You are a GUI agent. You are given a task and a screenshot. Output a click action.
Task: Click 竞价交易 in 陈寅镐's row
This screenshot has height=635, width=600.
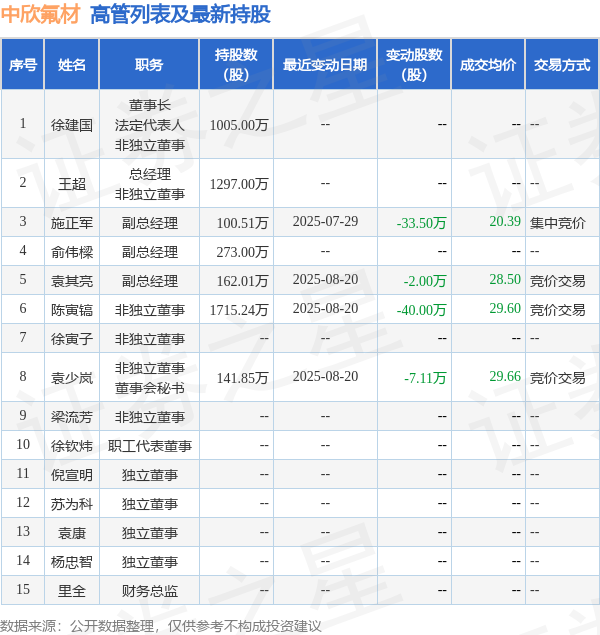pyautogui.click(x=557, y=310)
